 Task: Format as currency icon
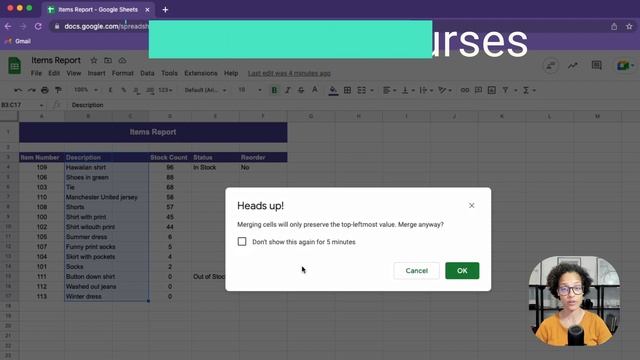(110, 90)
